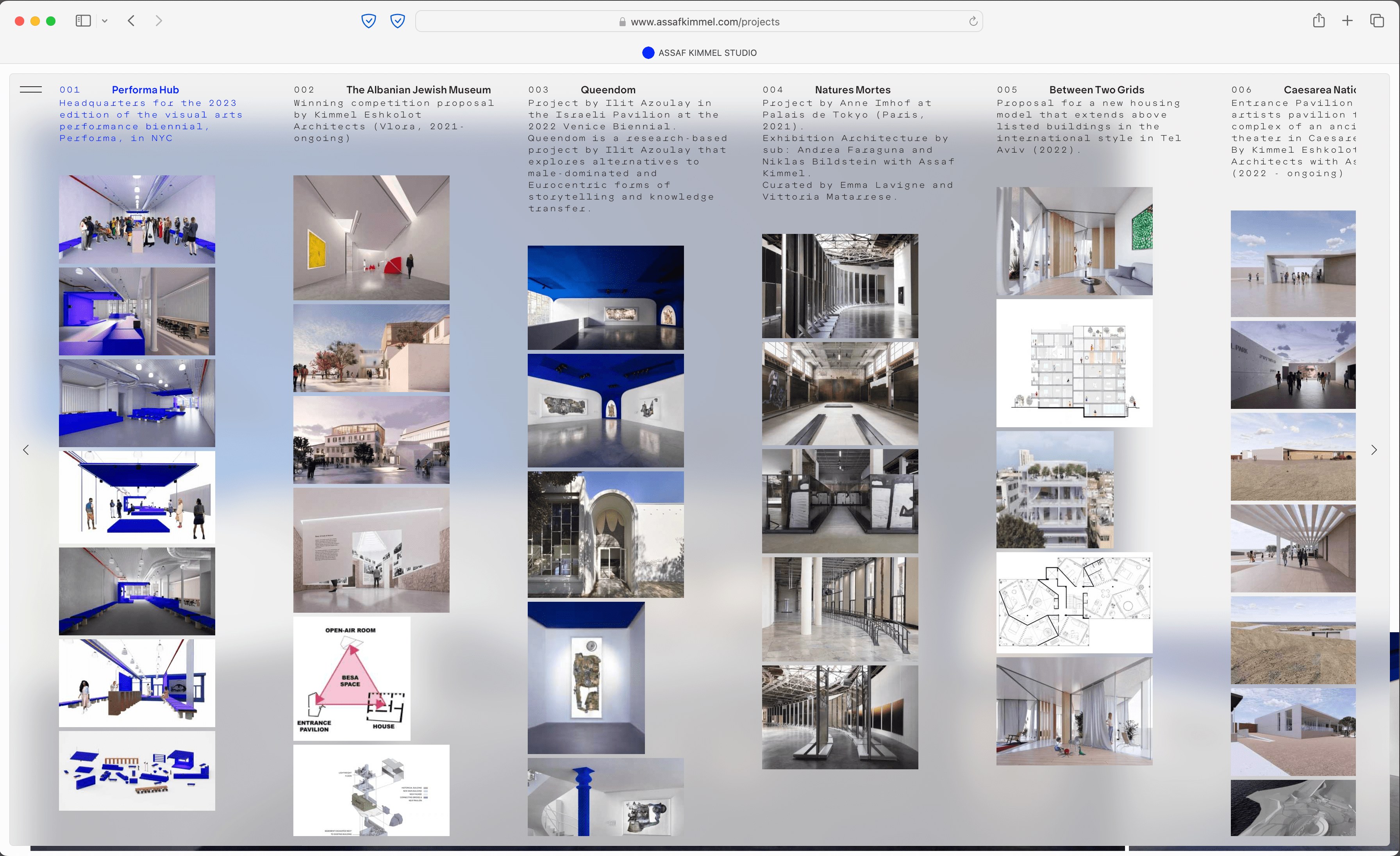The image size is (1400, 856).
Task: Open the hamburger menu icon
Action: pos(31,89)
